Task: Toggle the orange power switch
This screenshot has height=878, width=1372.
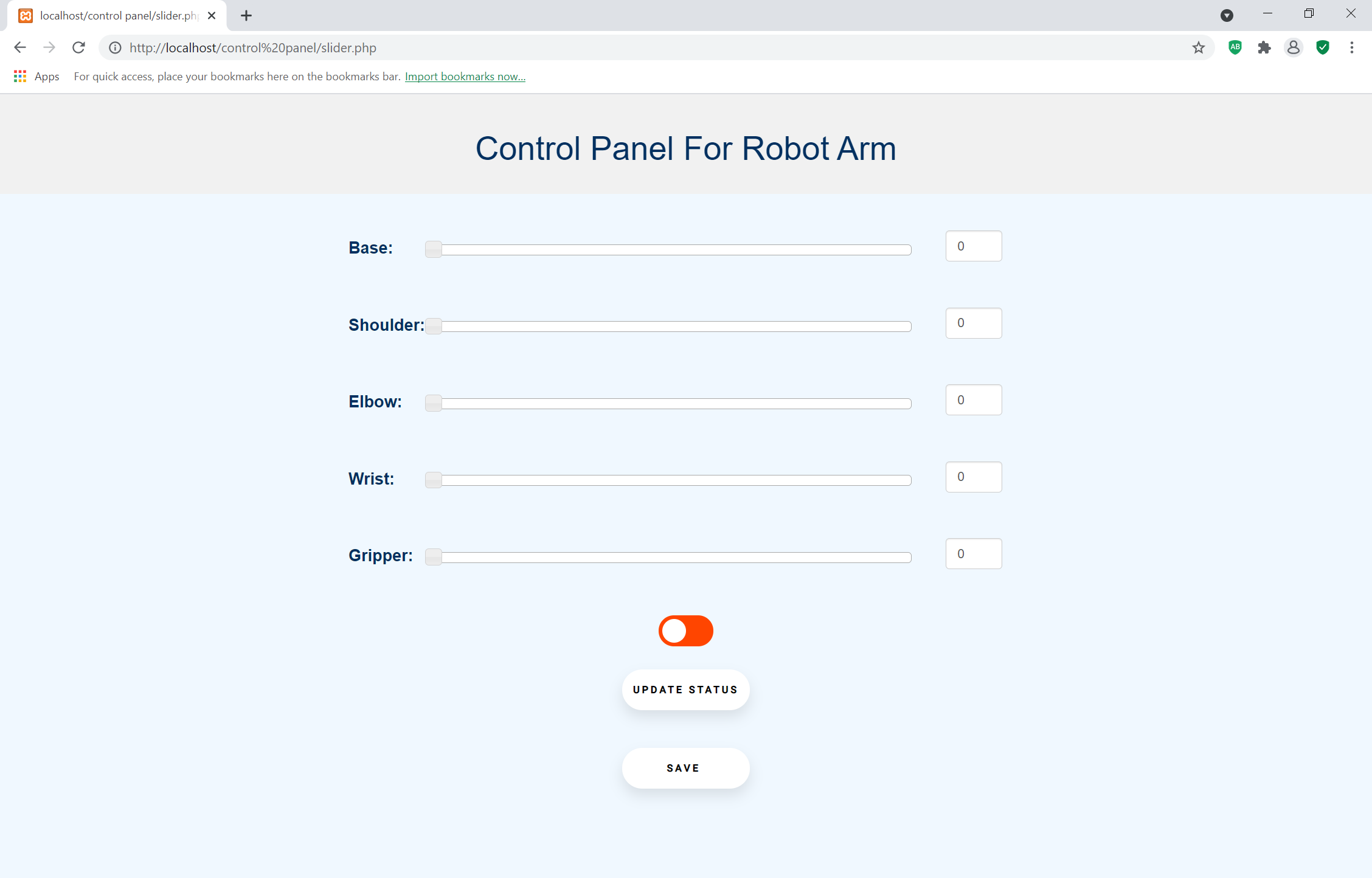Action: point(685,631)
